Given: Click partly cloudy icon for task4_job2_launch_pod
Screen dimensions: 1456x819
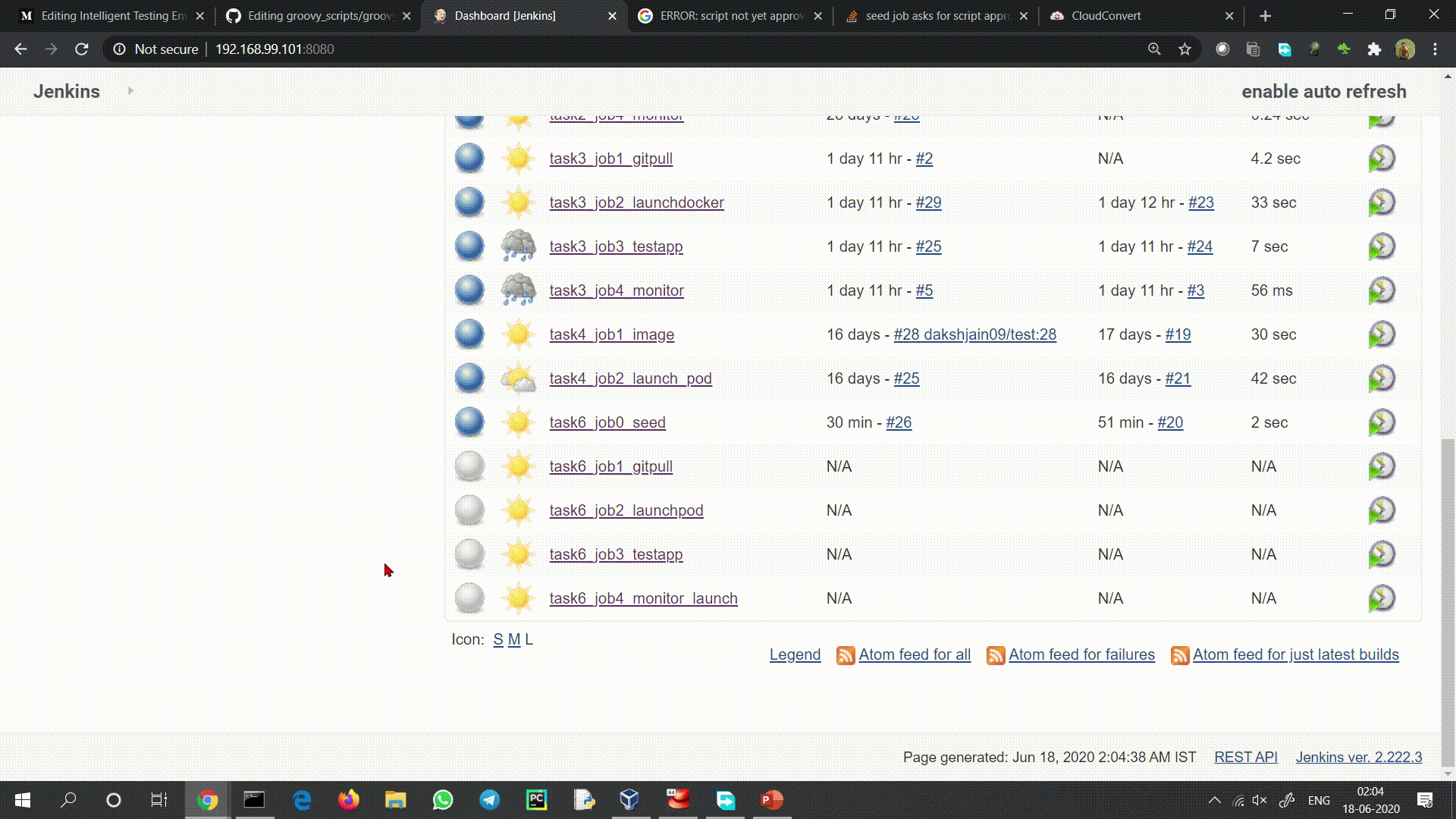Looking at the screenshot, I should pos(518,378).
